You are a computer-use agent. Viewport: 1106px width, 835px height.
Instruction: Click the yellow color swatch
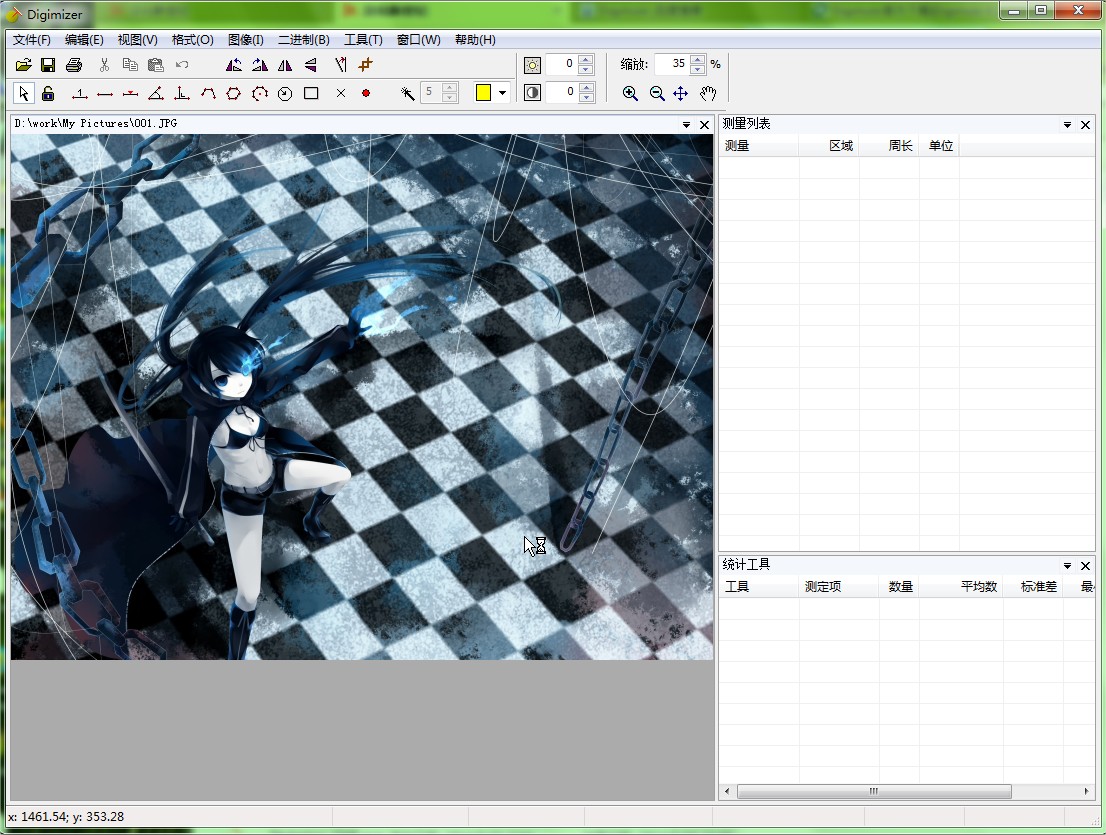tap(483, 93)
